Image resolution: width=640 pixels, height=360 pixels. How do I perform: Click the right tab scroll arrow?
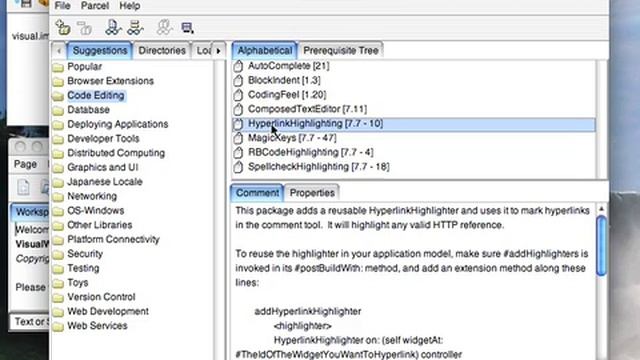tap(218, 51)
